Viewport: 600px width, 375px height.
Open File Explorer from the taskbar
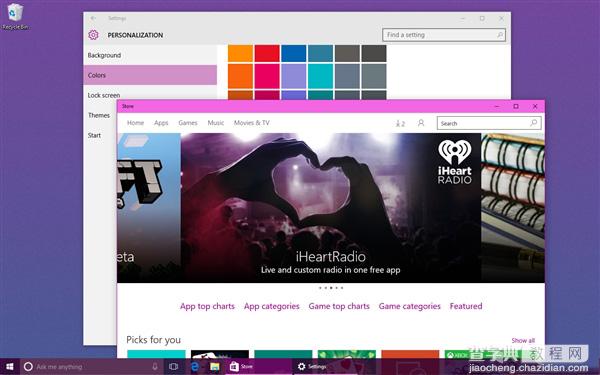(215, 367)
